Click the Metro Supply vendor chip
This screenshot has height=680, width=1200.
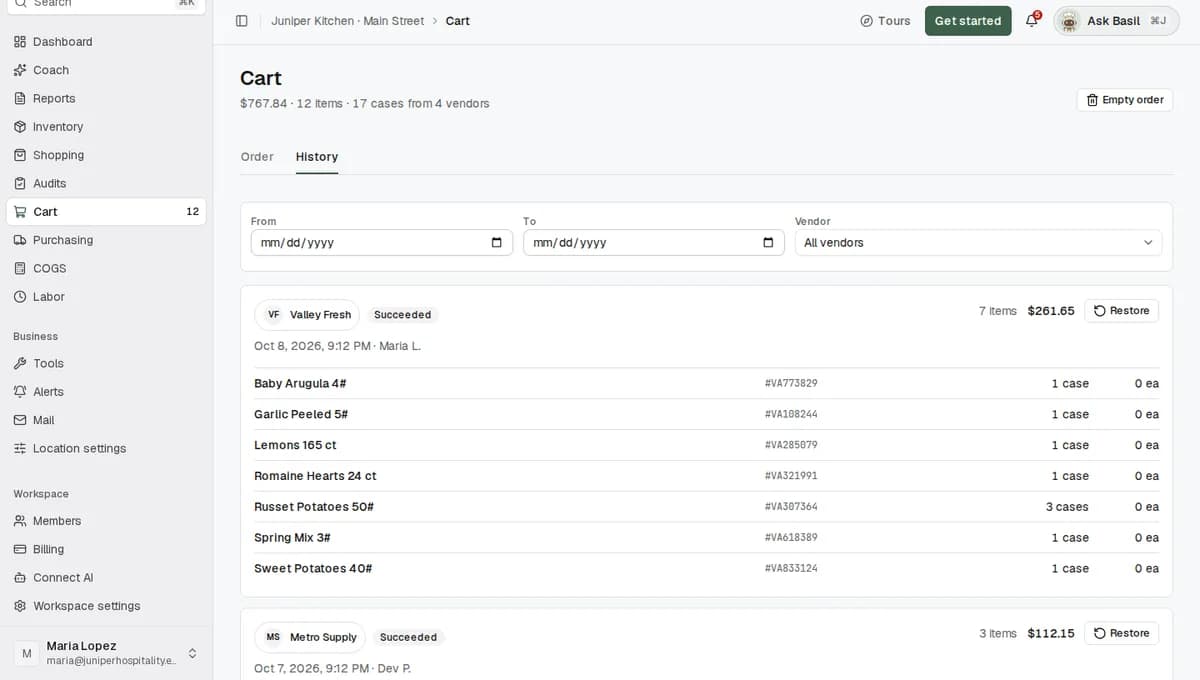coord(310,637)
